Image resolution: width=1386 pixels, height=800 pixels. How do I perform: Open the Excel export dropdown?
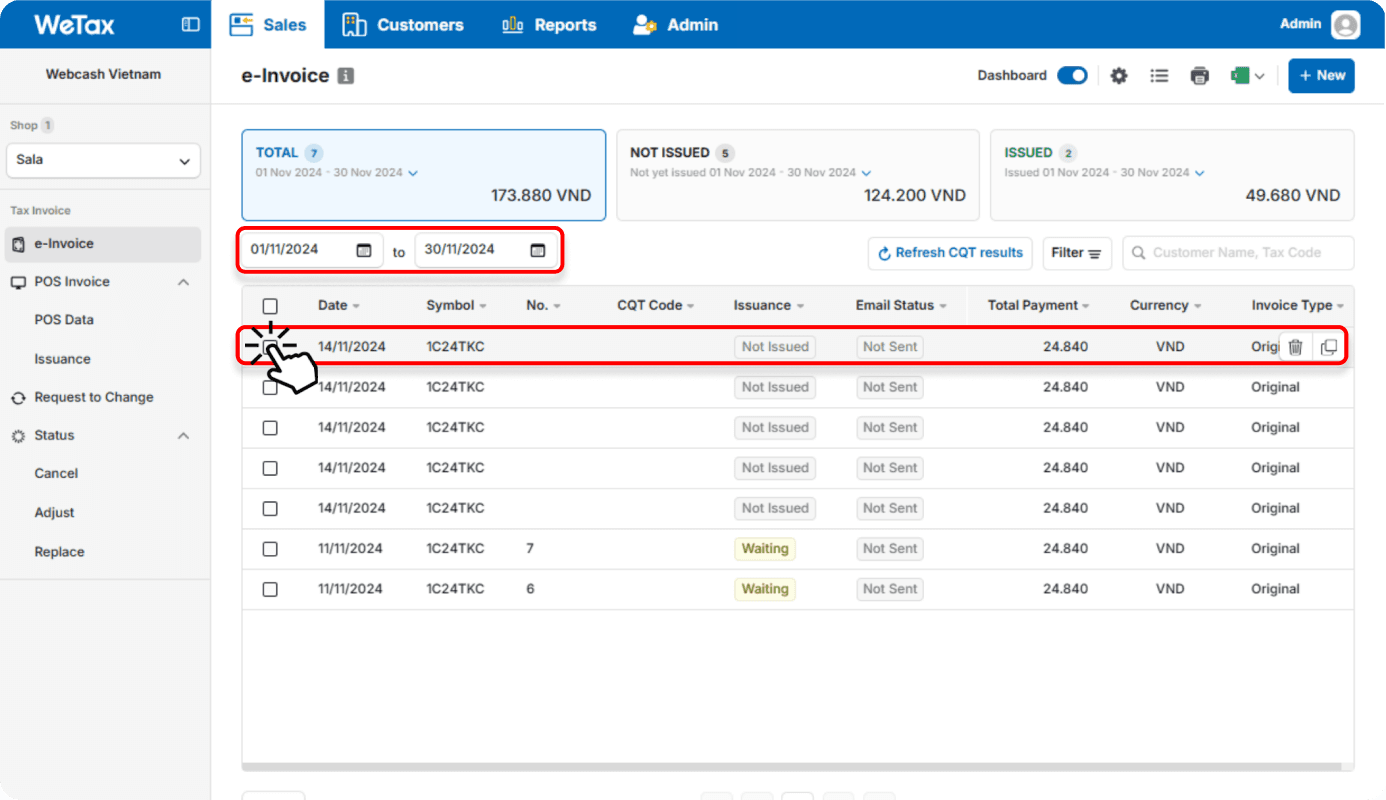click(x=1248, y=76)
